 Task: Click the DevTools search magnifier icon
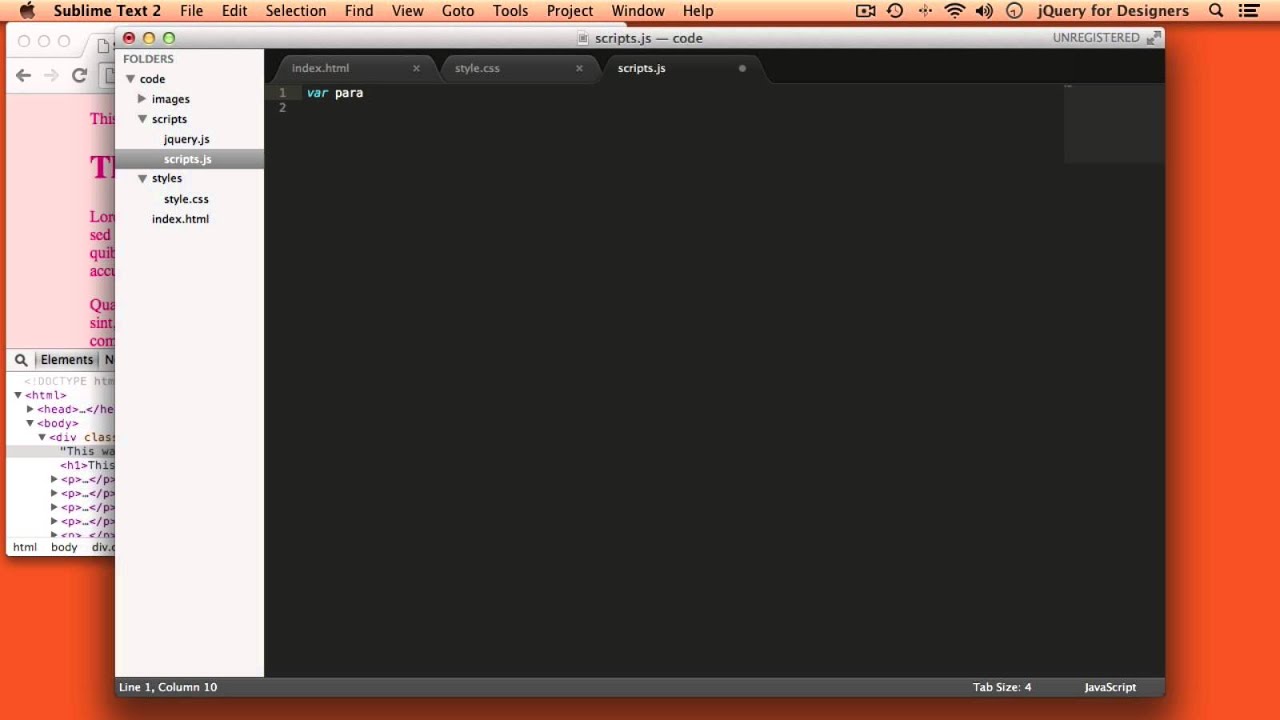[x=21, y=360]
